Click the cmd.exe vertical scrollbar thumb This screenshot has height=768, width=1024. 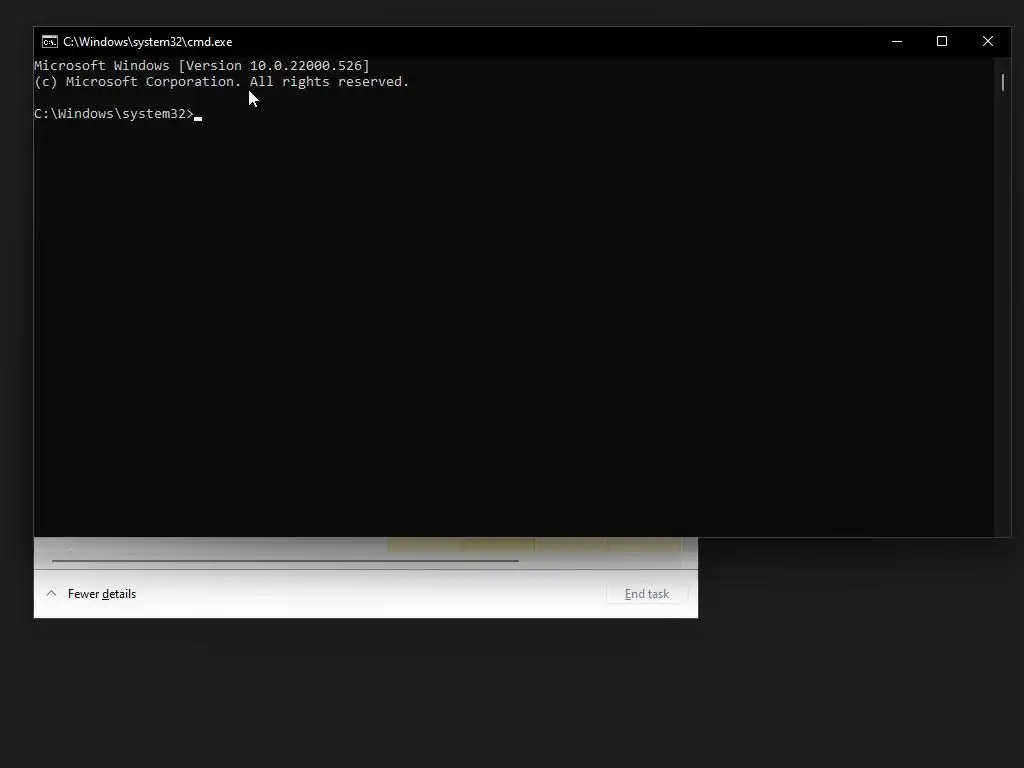pos(1002,82)
